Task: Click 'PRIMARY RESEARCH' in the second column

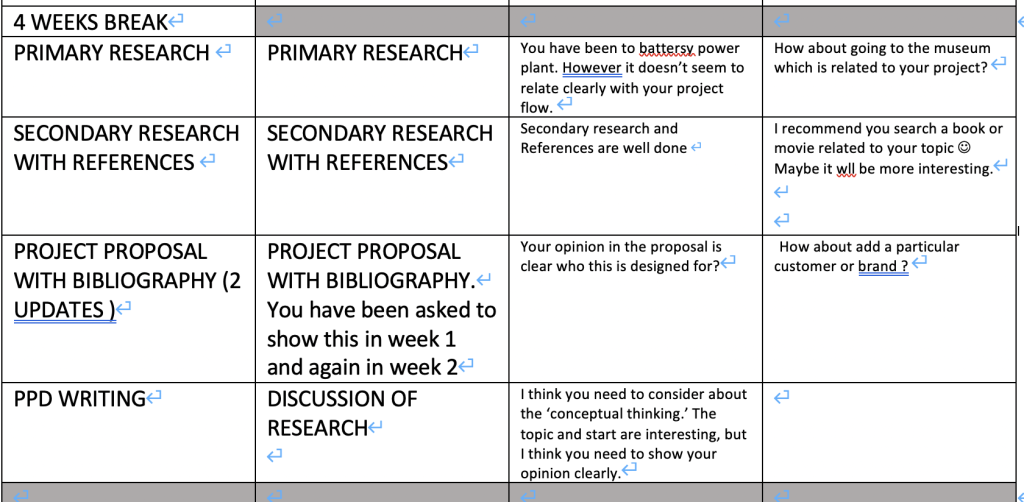Action: point(365,53)
